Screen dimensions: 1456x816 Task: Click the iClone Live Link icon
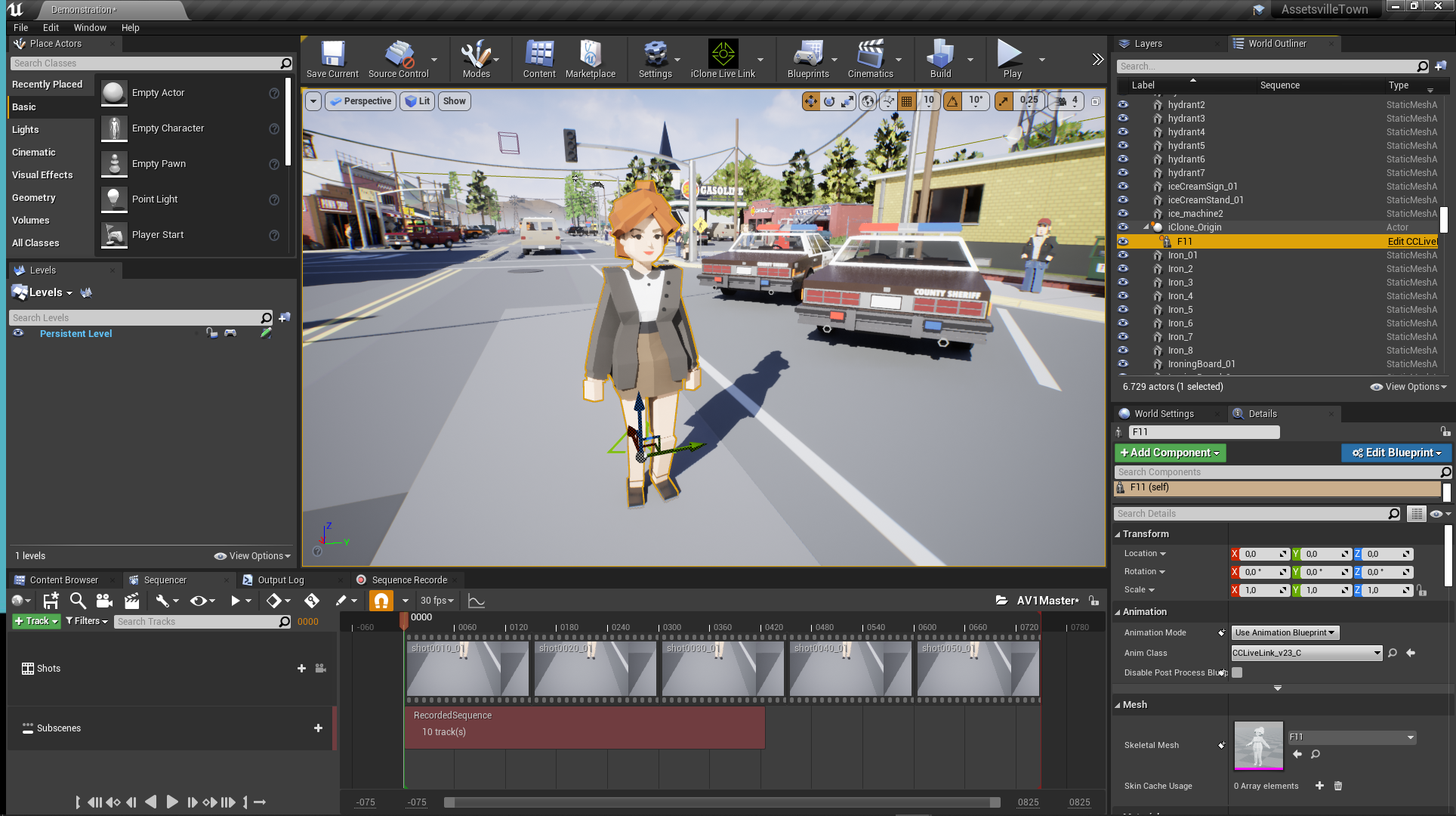pyautogui.click(x=723, y=59)
